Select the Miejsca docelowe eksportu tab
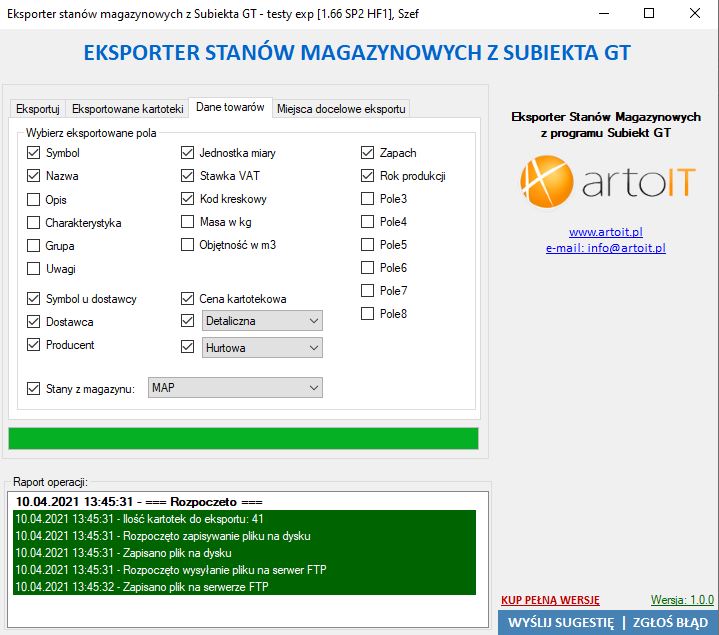The width and height of the screenshot is (719, 635). [x=341, y=108]
